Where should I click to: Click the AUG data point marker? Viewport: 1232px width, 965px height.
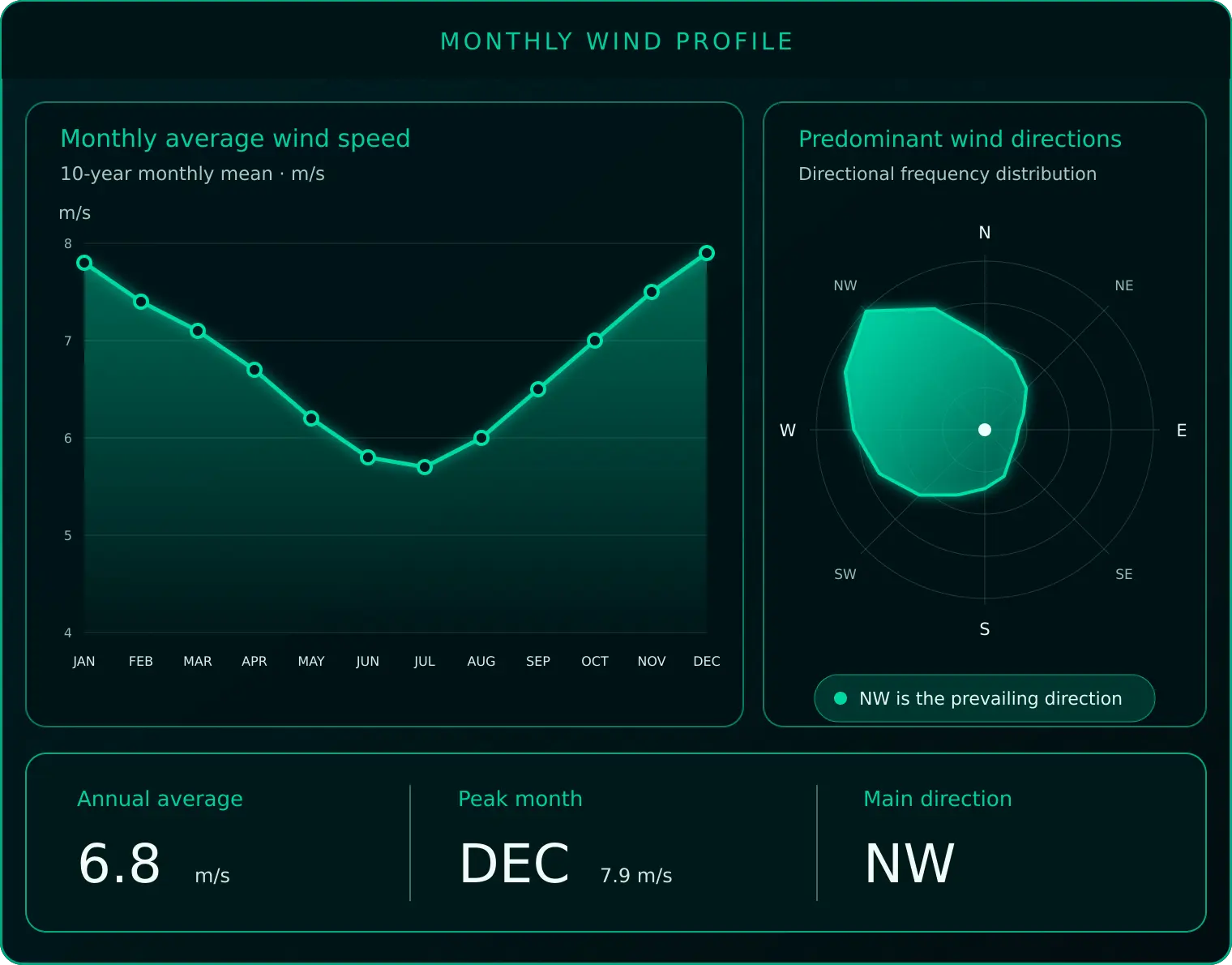[x=481, y=438]
